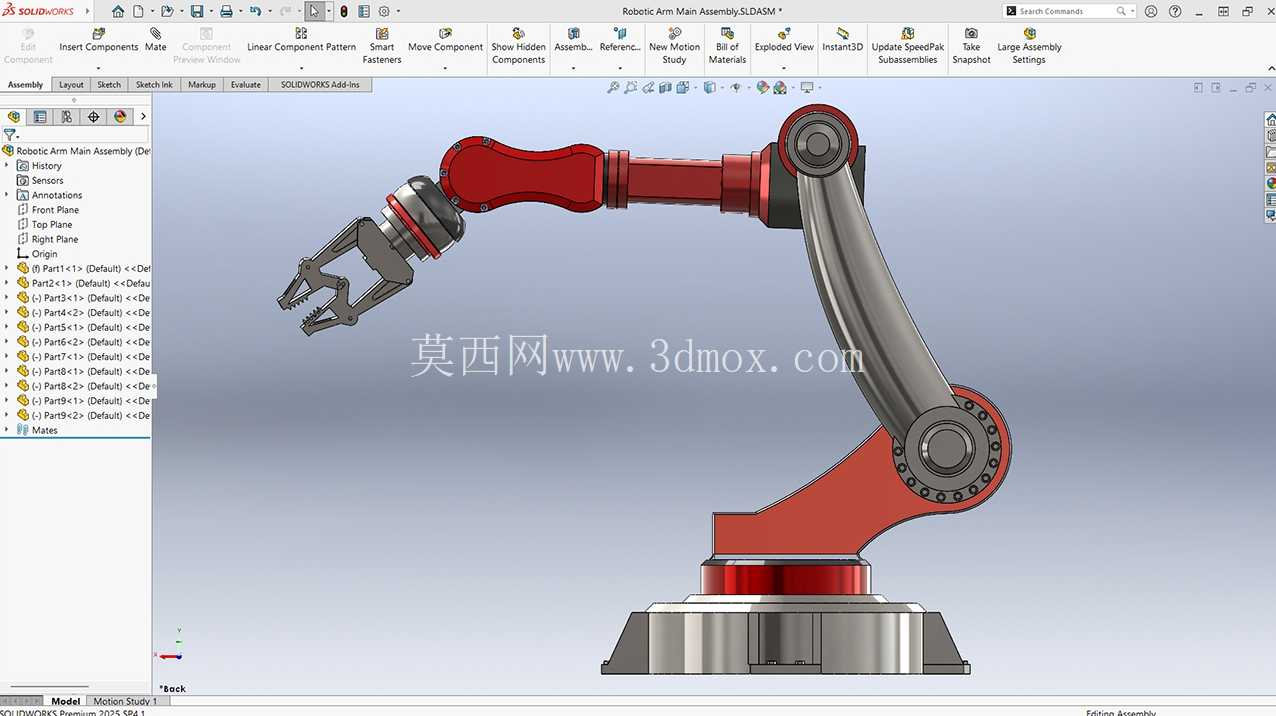Switch to the SOLIDWORKS Add-Ins tab
Image resolution: width=1276 pixels, height=716 pixels.
(320, 85)
